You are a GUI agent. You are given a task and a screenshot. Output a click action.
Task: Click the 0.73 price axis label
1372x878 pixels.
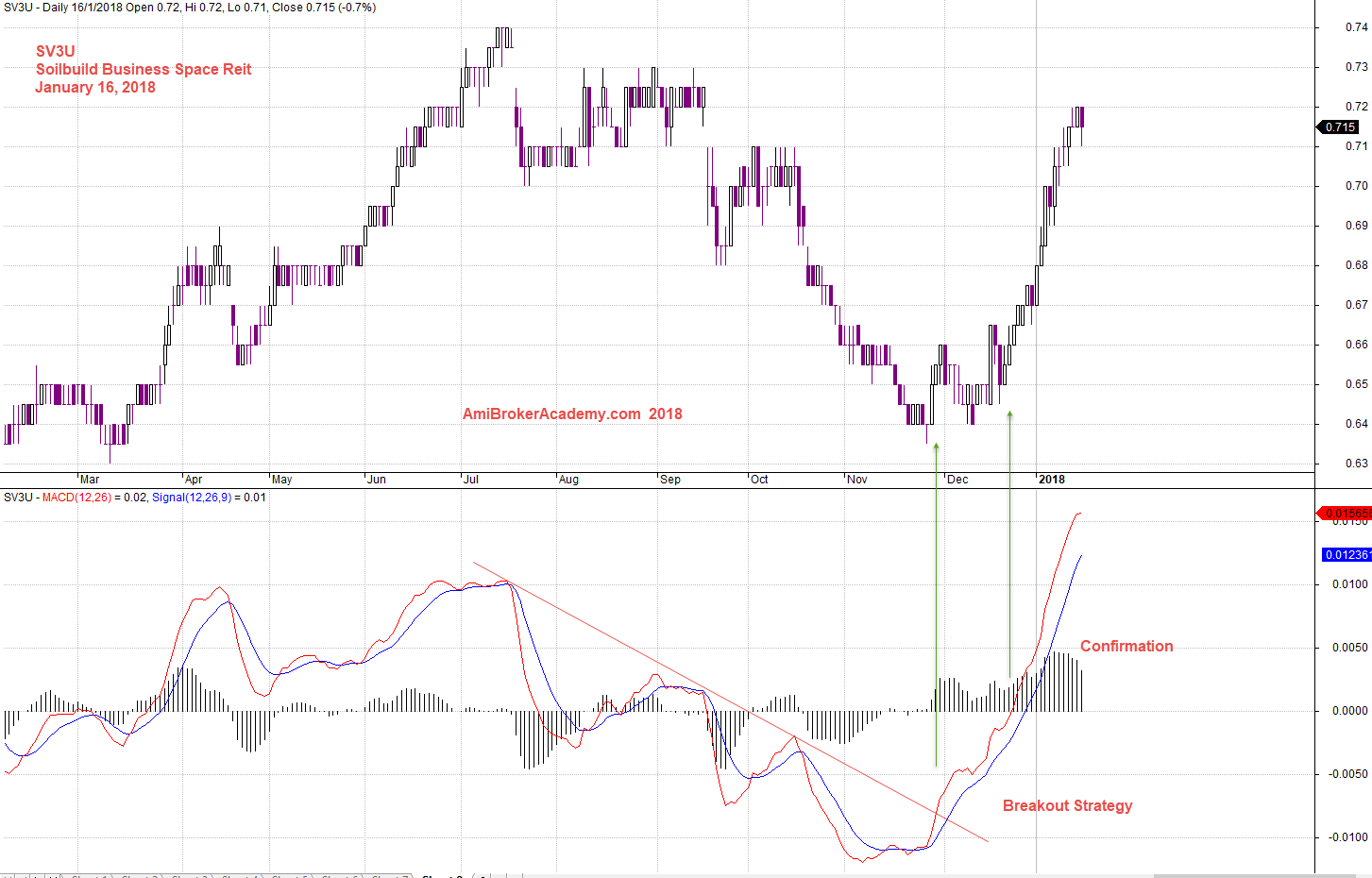tap(1356, 67)
